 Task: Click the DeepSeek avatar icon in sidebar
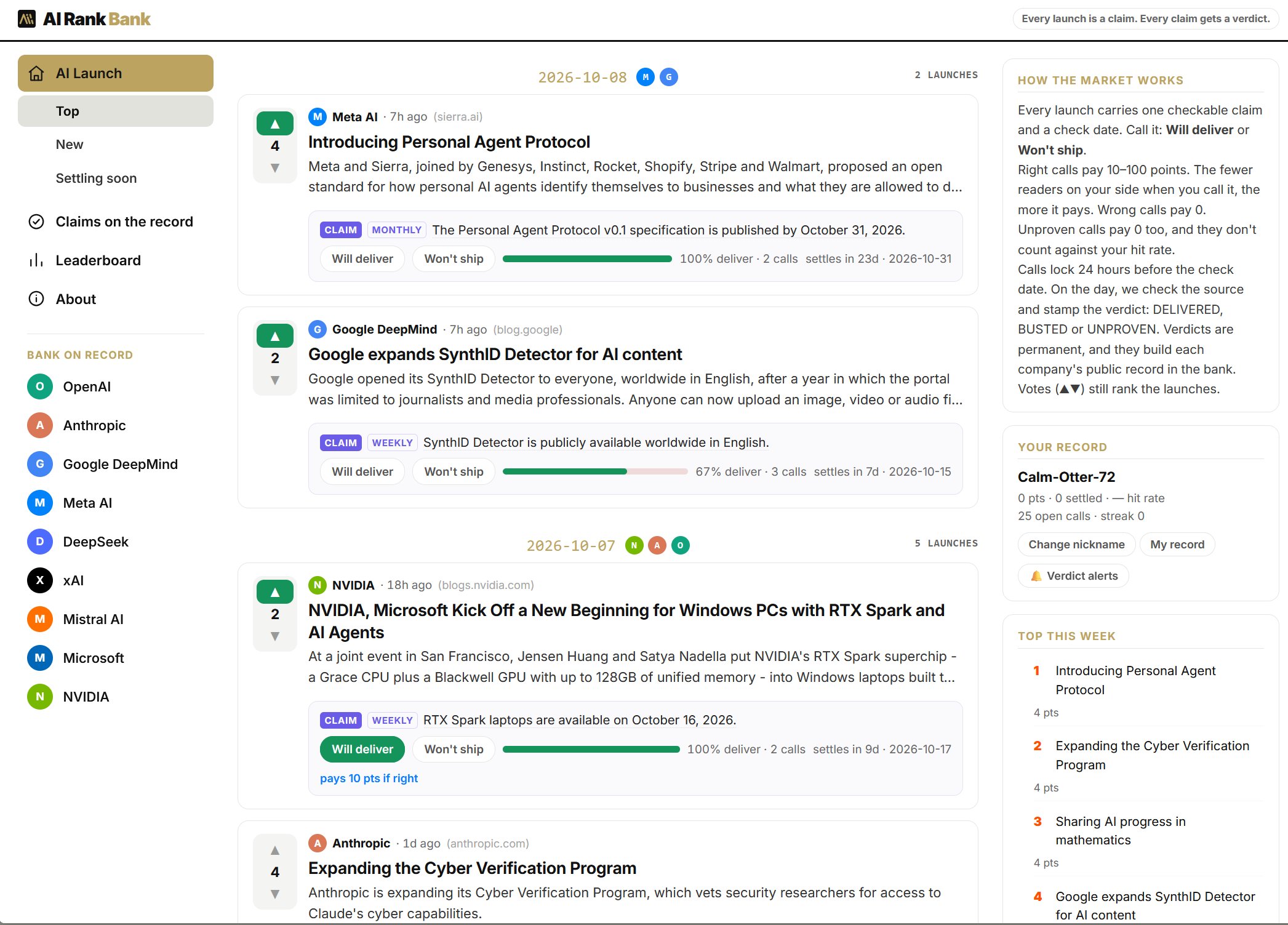point(40,542)
